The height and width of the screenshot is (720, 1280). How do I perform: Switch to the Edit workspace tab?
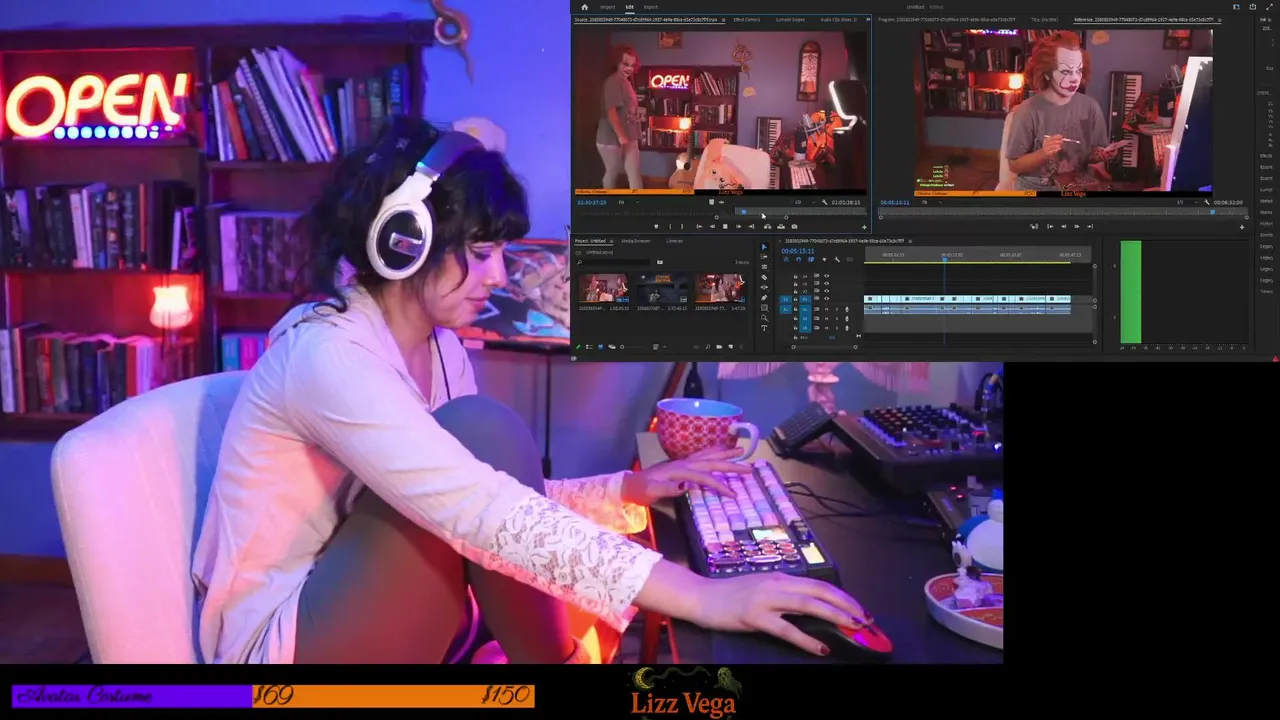pyautogui.click(x=630, y=7)
